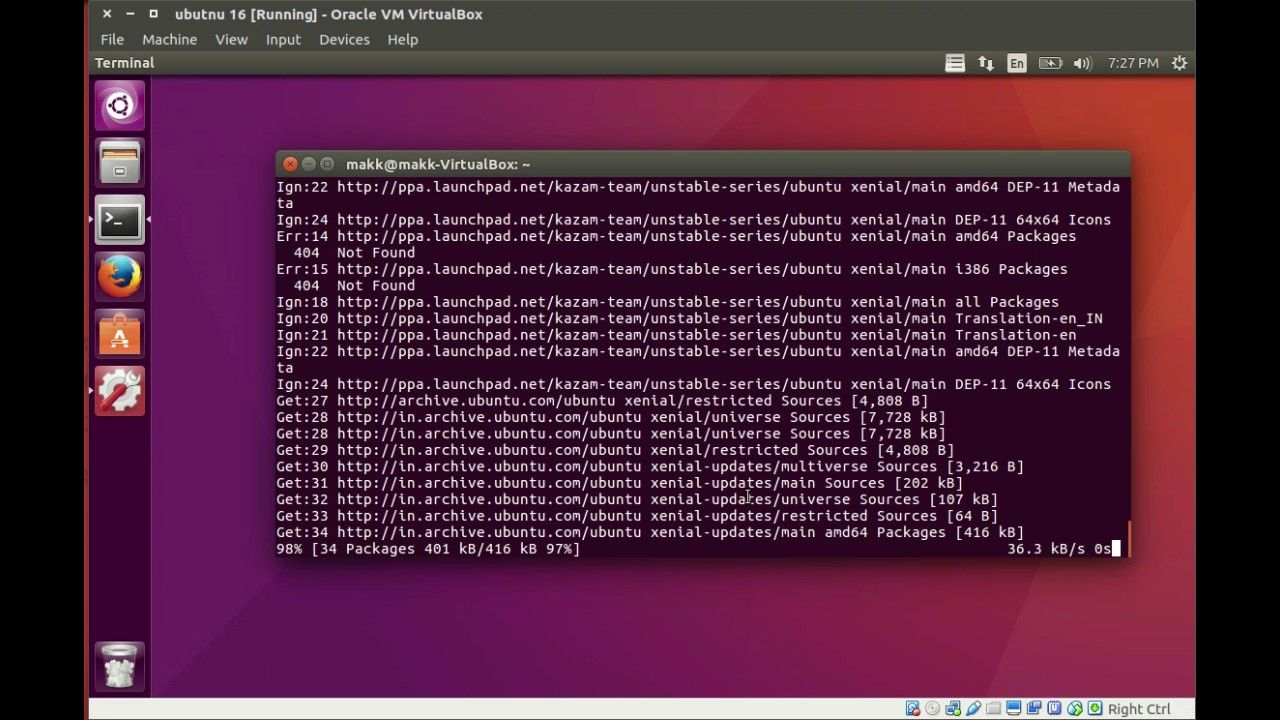Open the sound volume indicator
This screenshot has height=720, width=1280.
pyautogui.click(x=1082, y=63)
